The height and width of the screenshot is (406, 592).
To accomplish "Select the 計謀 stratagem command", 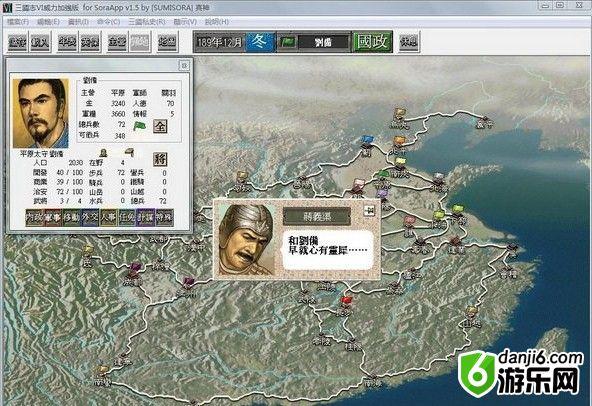I will (146, 218).
